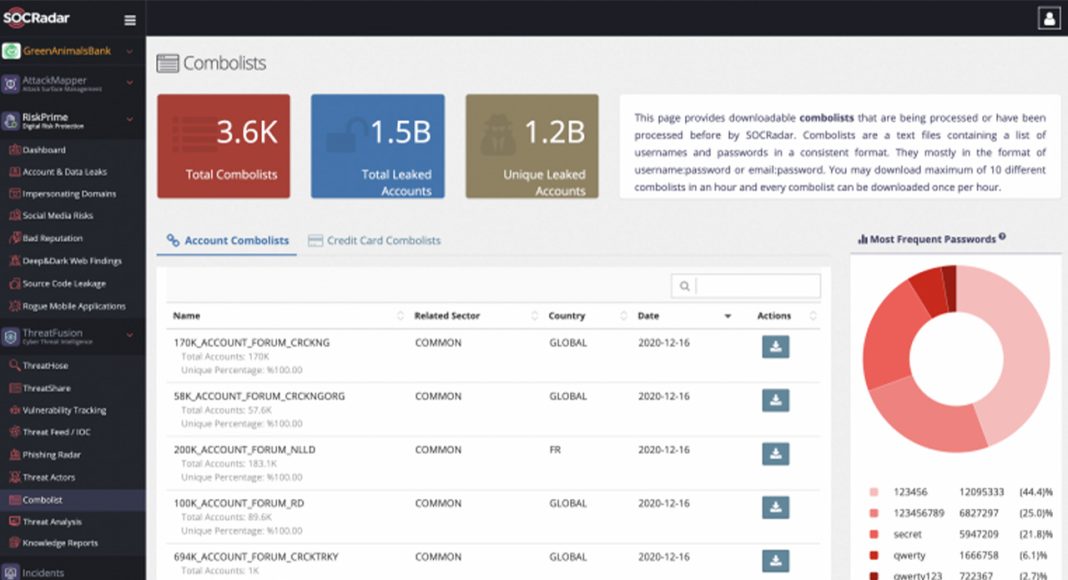Open the Incidents section
The width and height of the screenshot is (1068, 580).
point(43,573)
